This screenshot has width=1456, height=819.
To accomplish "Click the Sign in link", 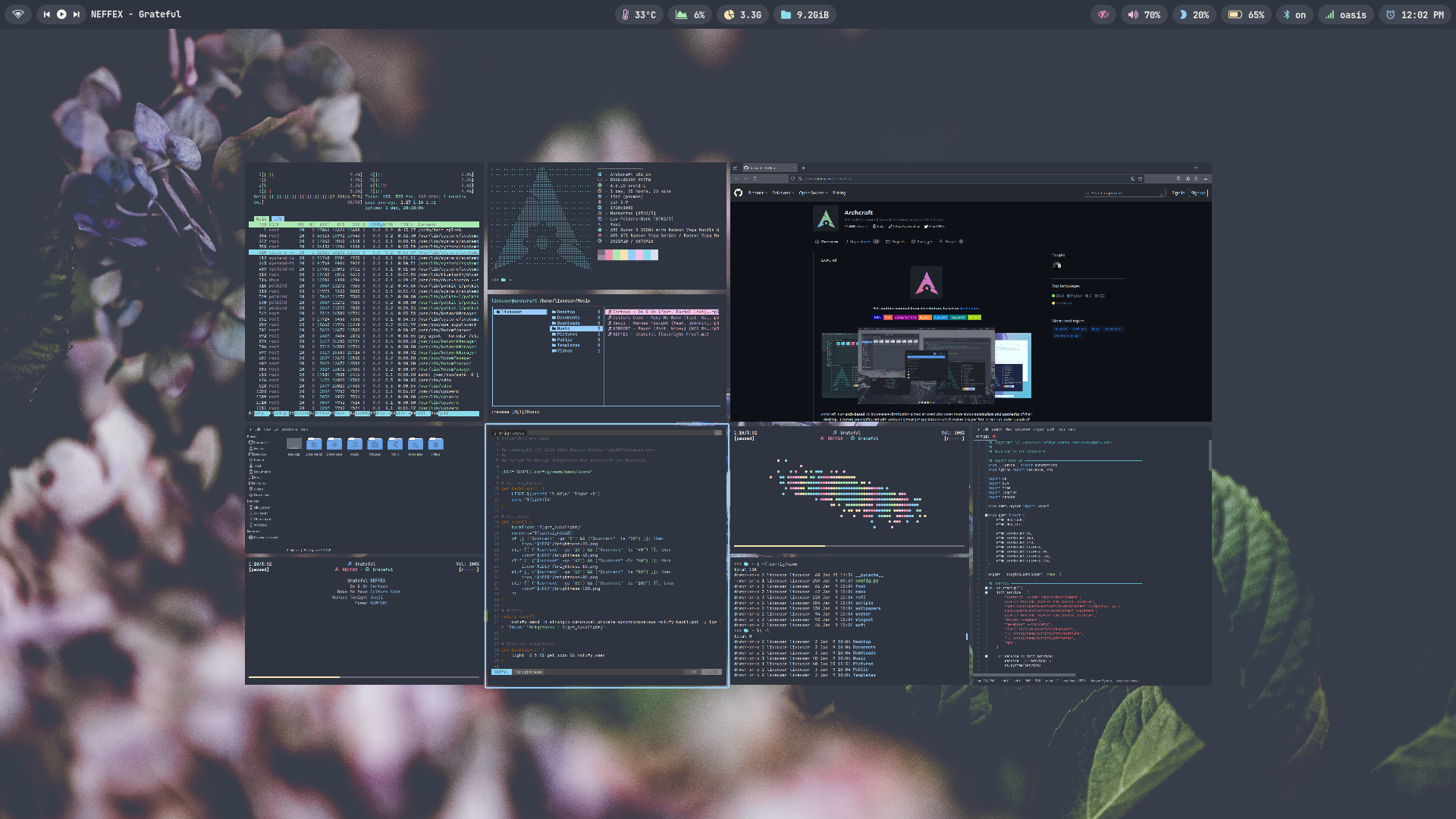I will 1178,193.
